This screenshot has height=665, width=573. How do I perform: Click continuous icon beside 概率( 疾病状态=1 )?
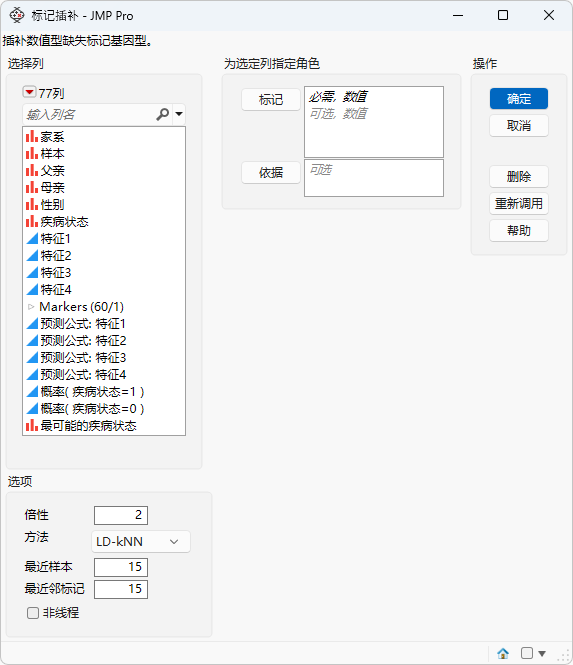(32, 391)
